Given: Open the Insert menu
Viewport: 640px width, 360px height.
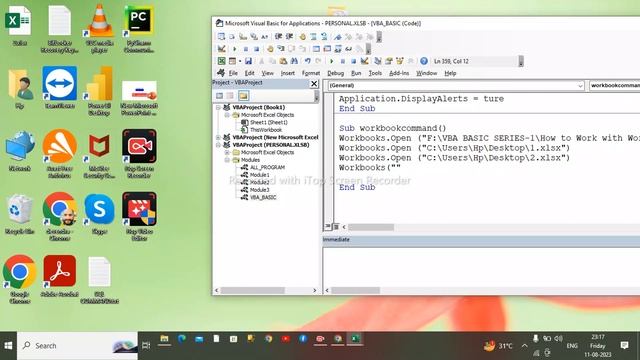Looking at the screenshot, I should [x=288, y=73].
